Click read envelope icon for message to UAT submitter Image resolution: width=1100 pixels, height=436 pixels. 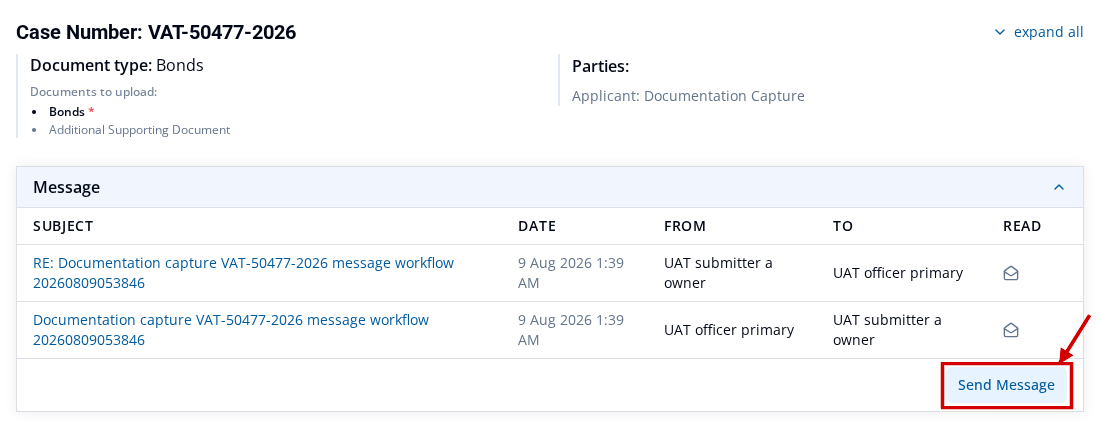[x=1011, y=330]
